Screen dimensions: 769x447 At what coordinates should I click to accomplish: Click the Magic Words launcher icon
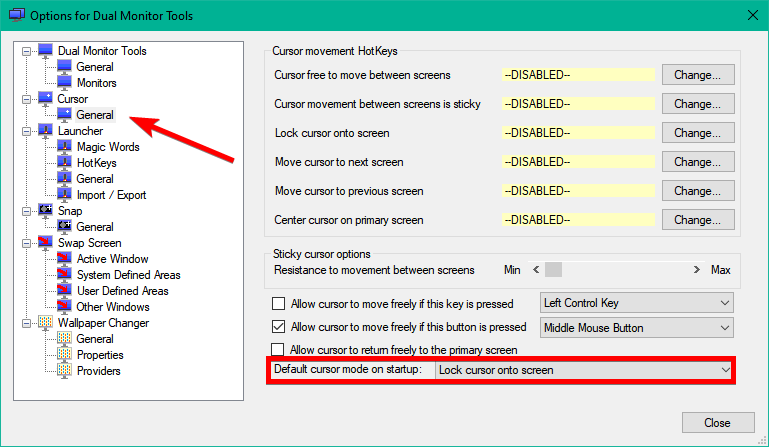pyautogui.click(x=65, y=147)
